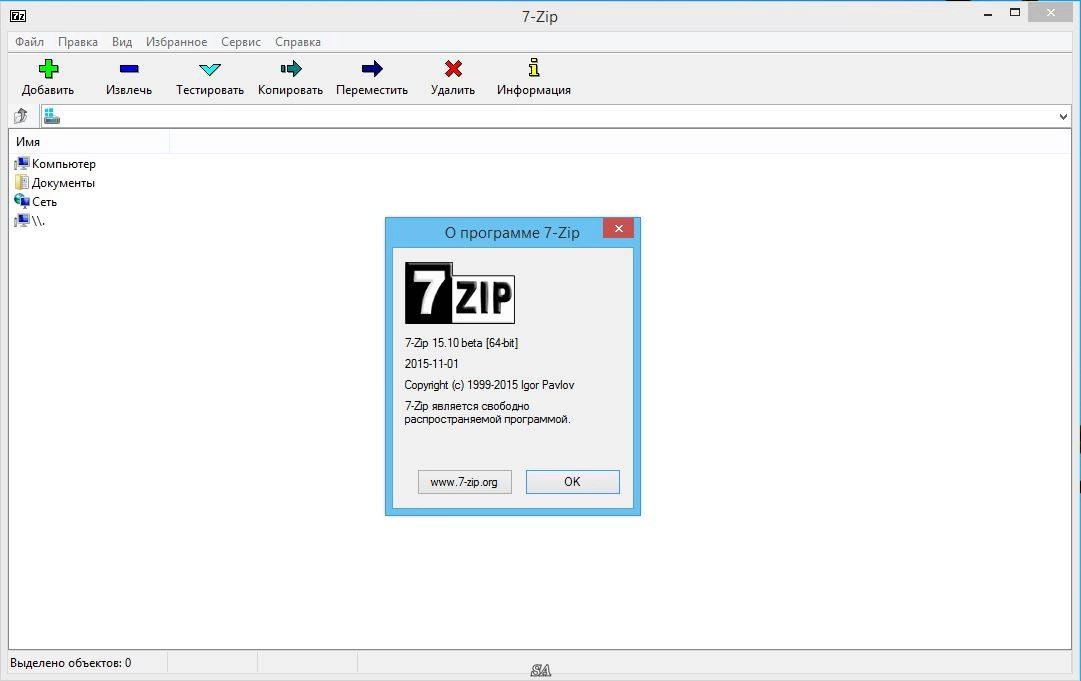The image size is (1081, 681).
Task: Open the Информация (Info) toolbar icon
Action: pyautogui.click(x=534, y=68)
